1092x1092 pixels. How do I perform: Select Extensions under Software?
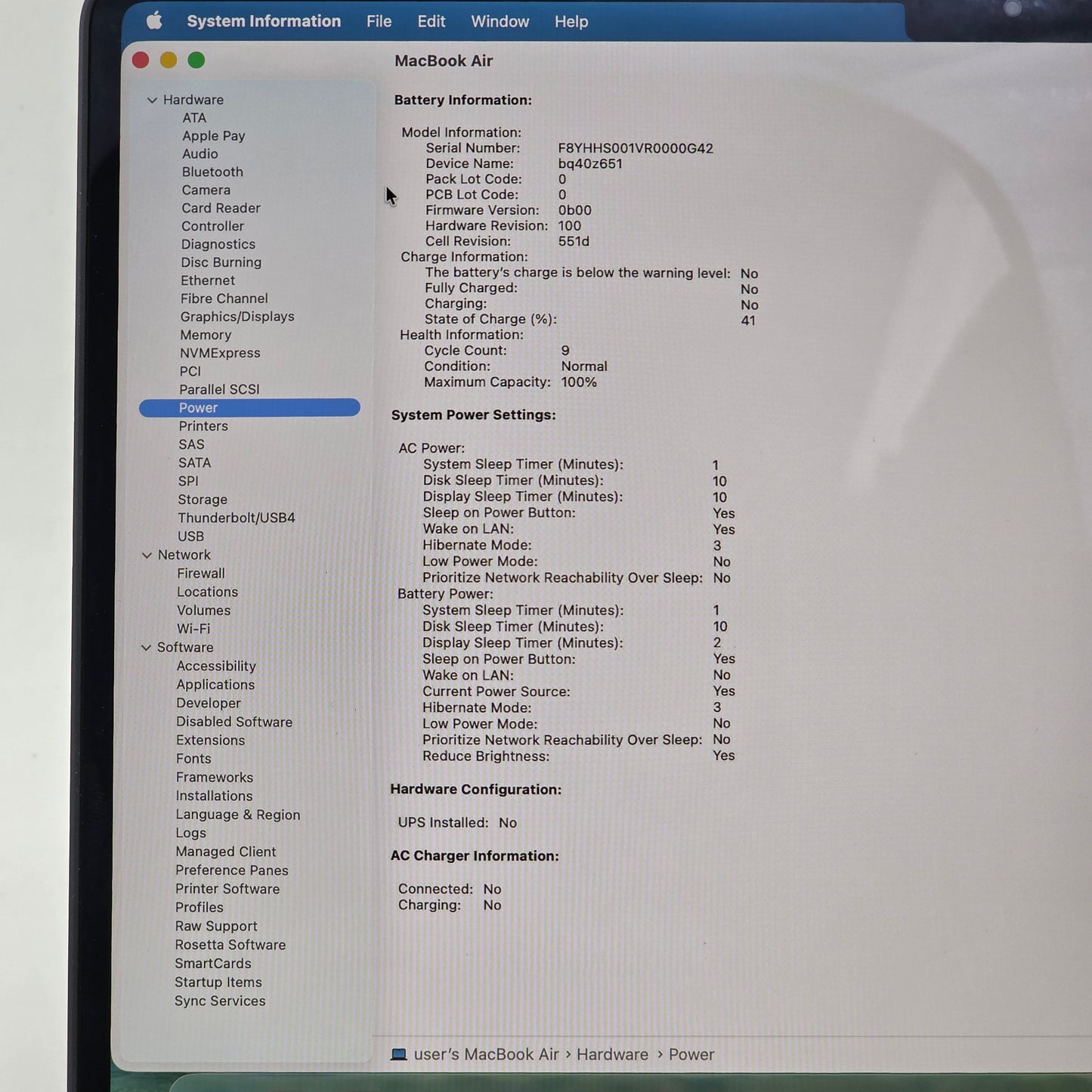tap(211, 741)
